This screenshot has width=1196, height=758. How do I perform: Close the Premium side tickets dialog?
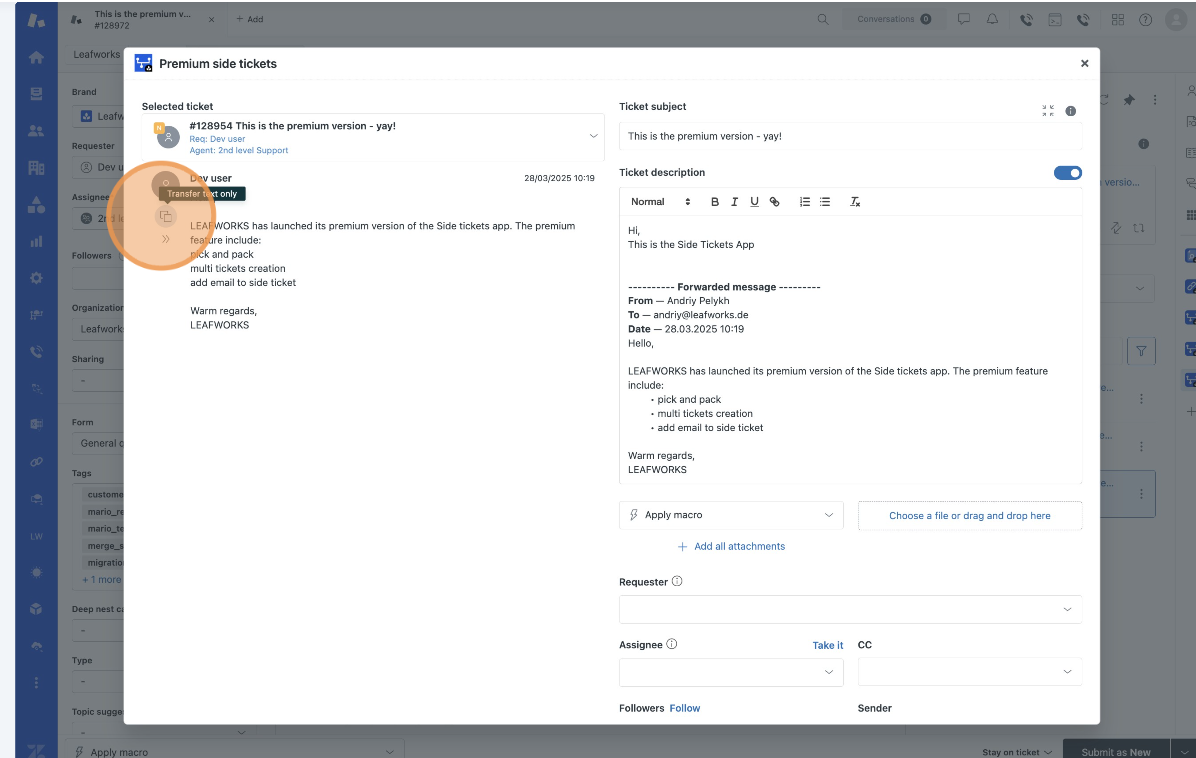(1085, 63)
